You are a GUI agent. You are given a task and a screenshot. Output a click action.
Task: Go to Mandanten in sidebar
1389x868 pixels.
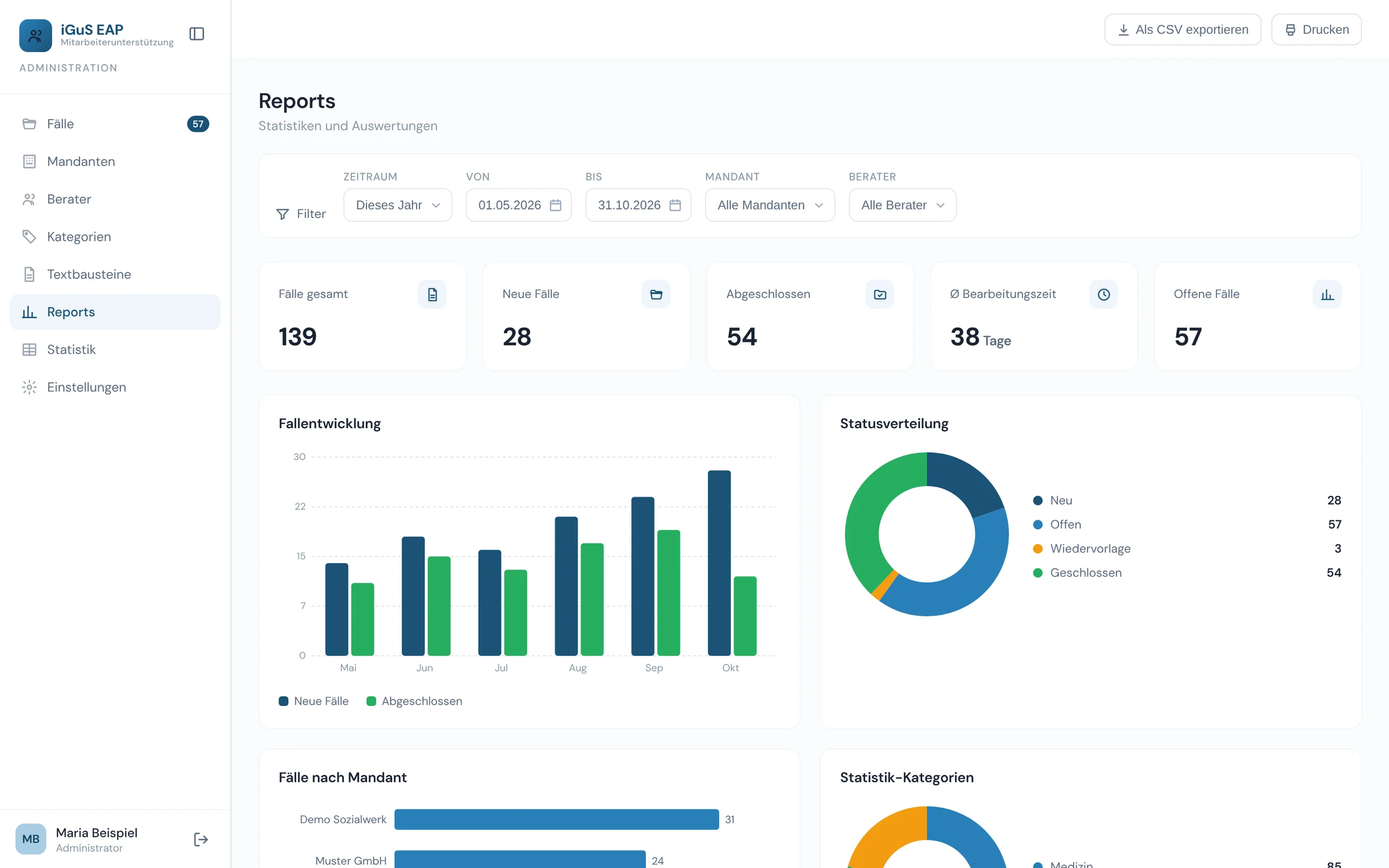tap(115, 161)
